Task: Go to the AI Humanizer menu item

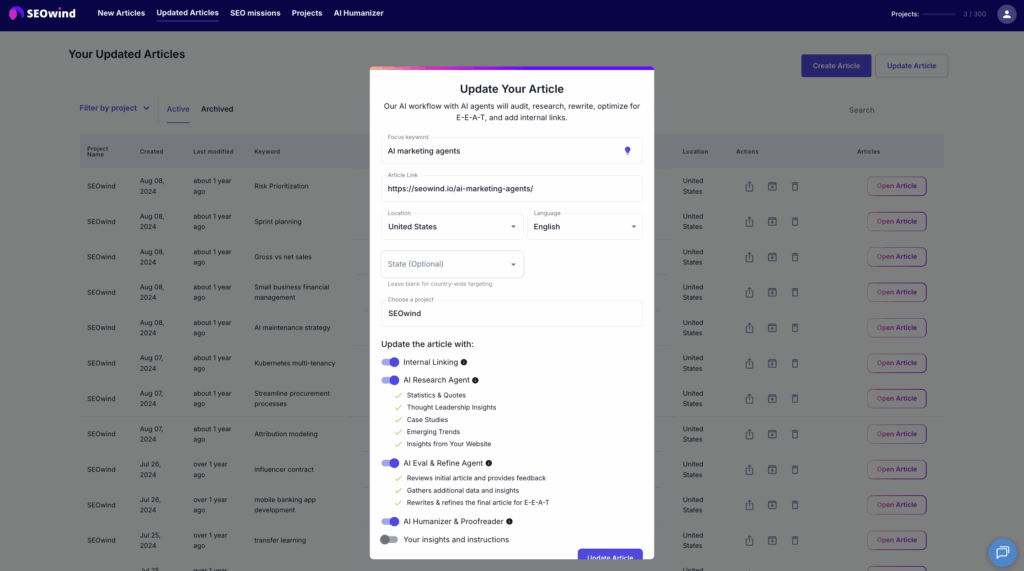Action: 358,13
